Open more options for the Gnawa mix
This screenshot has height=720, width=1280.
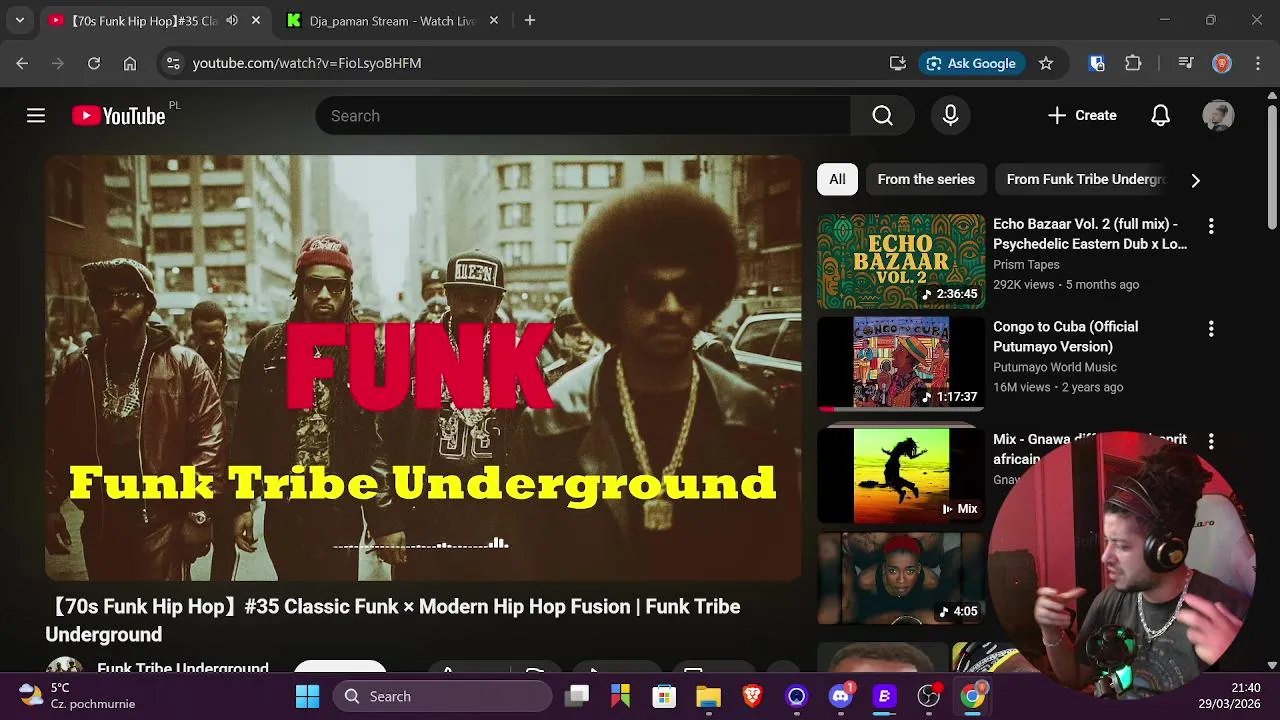pyautogui.click(x=1211, y=441)
